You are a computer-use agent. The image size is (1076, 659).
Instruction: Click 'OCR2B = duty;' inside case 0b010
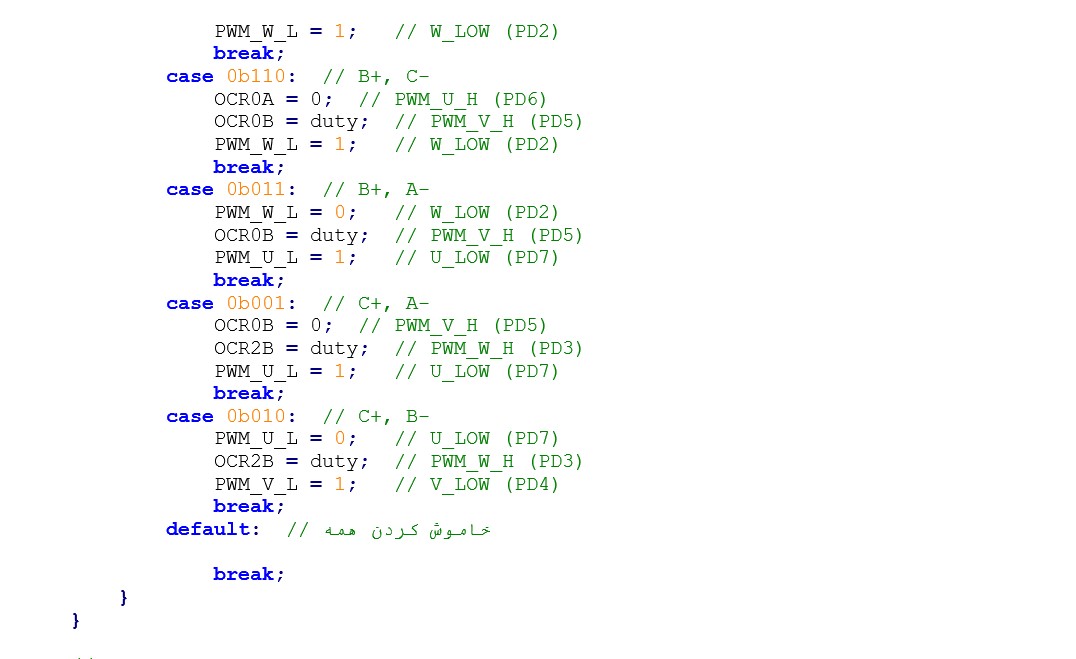(291, 461)
